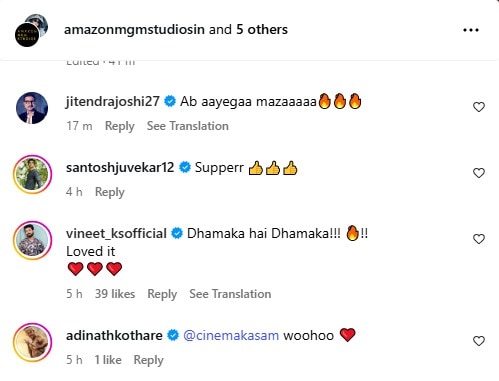Open santoshjuvekar12's story avatar
Screen dimensions: 499x381
click(x=32, y=174)
